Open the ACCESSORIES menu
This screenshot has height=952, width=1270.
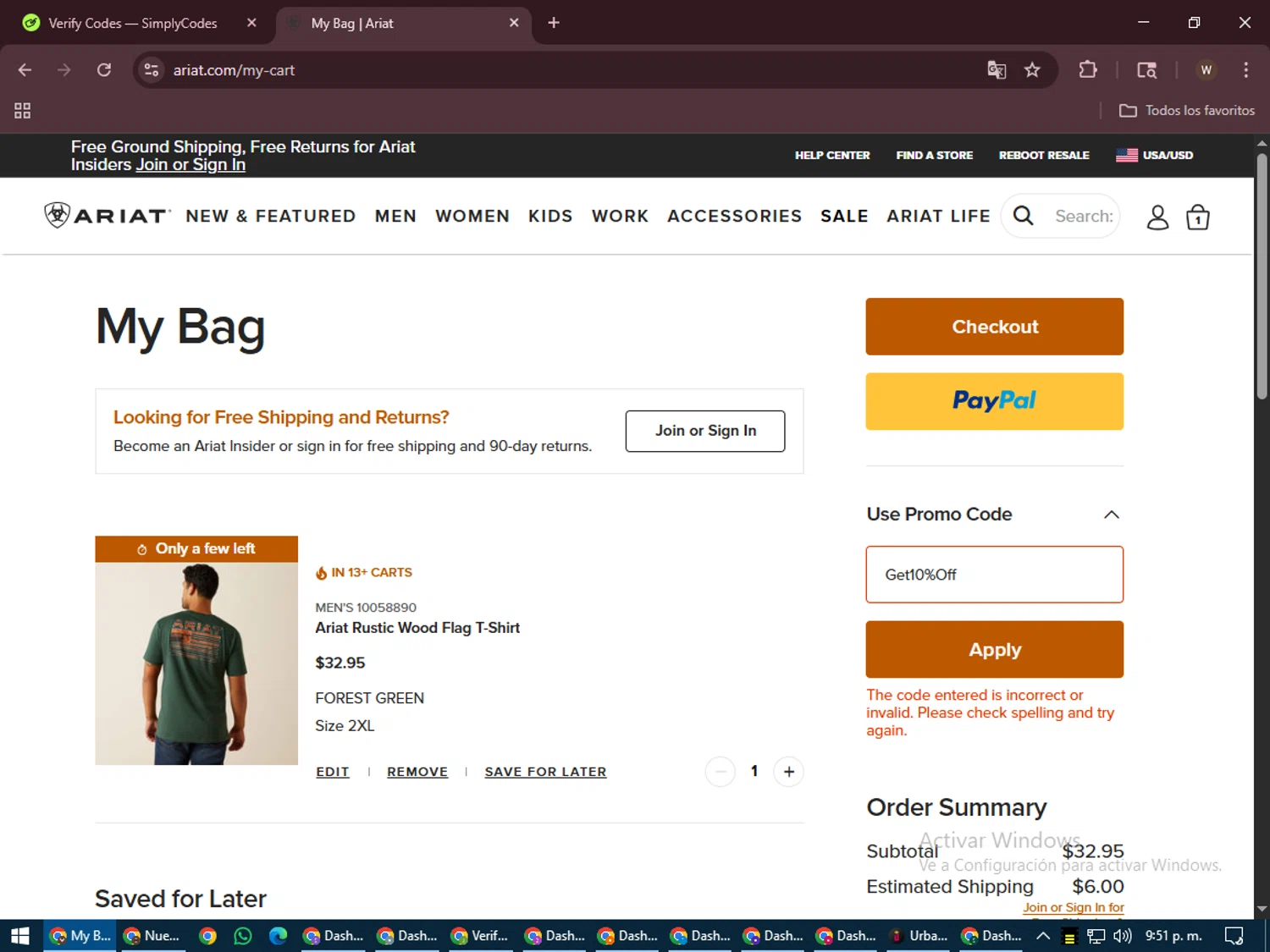734,216
